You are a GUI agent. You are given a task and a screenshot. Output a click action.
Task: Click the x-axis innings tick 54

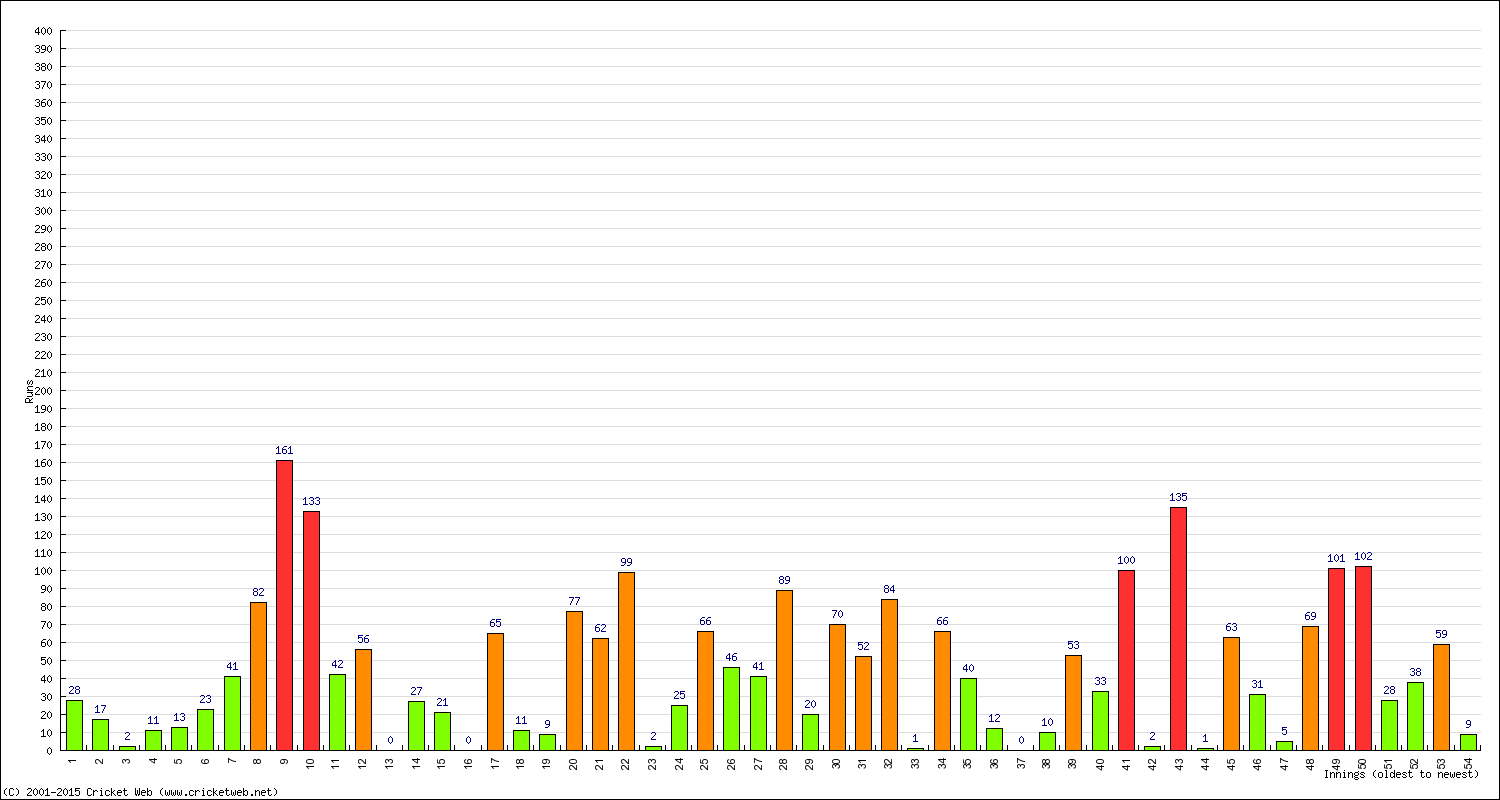(x=1468, y=763)
